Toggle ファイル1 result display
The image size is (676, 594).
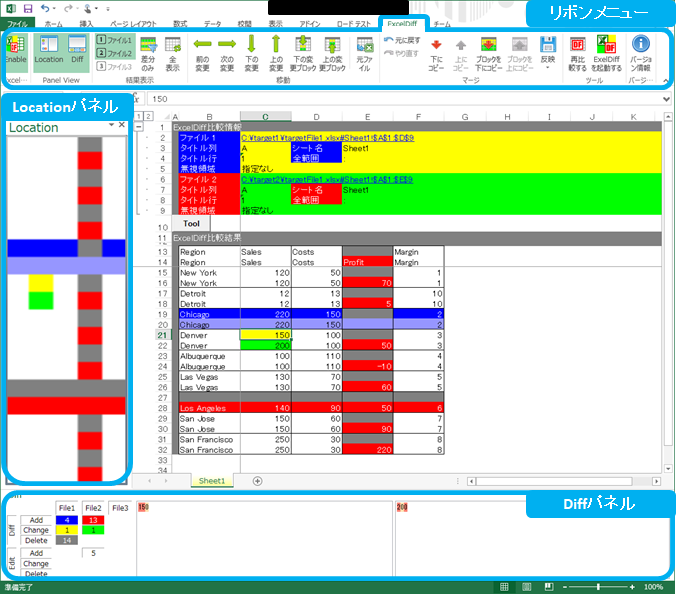[x=115, y=40]
